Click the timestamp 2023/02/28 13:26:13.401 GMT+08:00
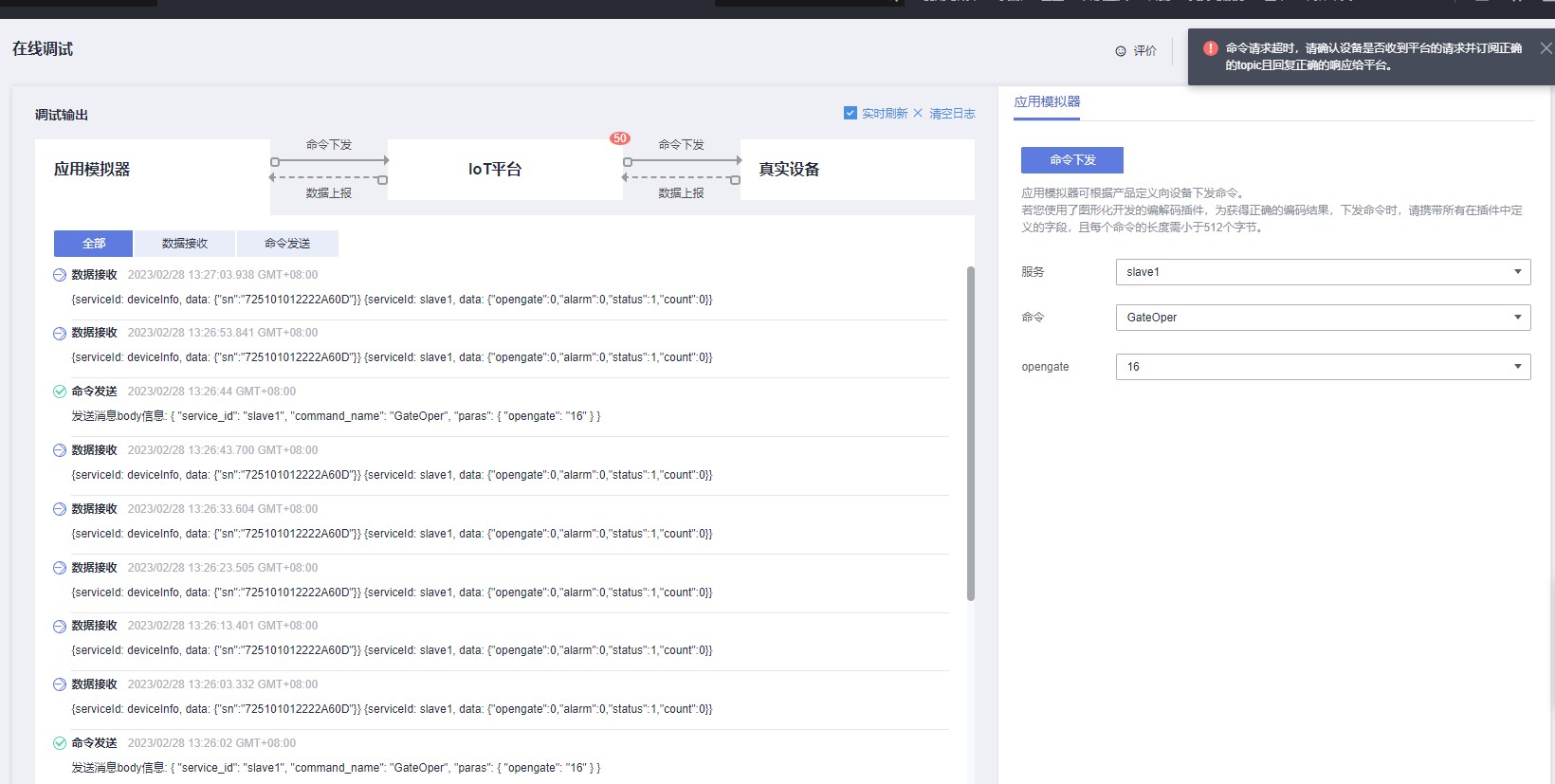This screenshot has height=784, width=1555. [223, 626]
